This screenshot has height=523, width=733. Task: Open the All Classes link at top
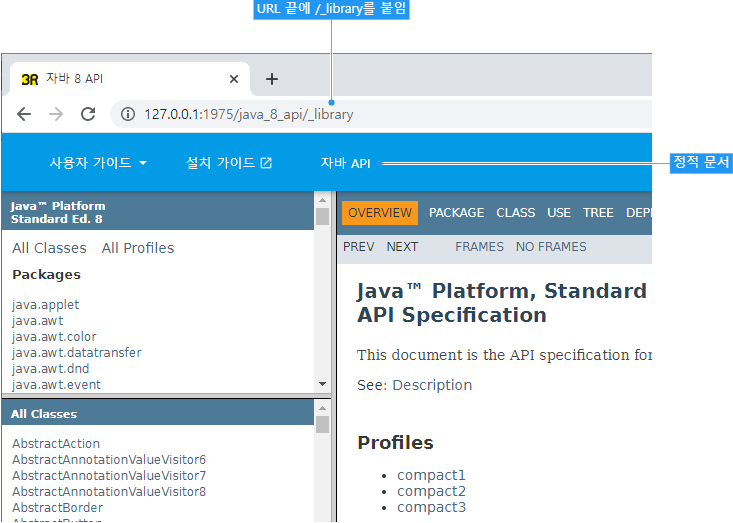pyautogui.click(x=49, y=248)
